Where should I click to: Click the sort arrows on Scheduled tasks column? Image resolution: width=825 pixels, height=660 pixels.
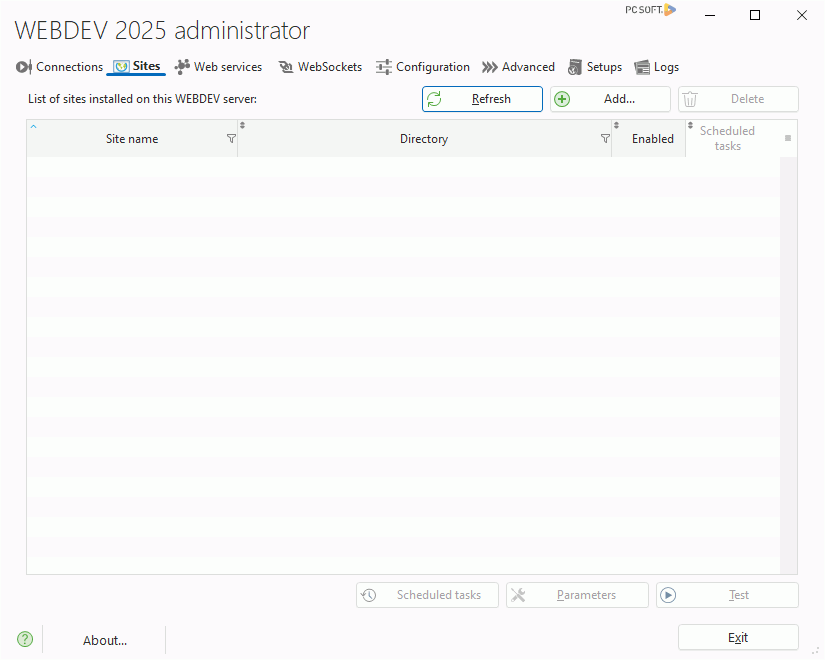click(690, 125)
